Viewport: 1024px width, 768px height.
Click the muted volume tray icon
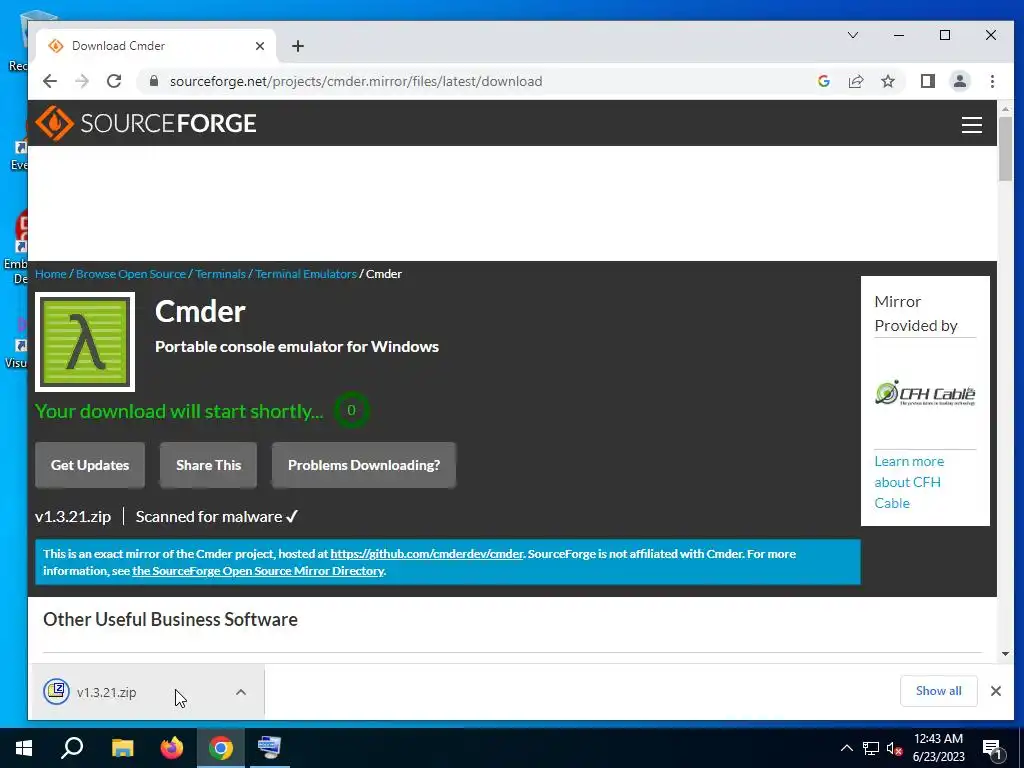[x=894, y=748]
